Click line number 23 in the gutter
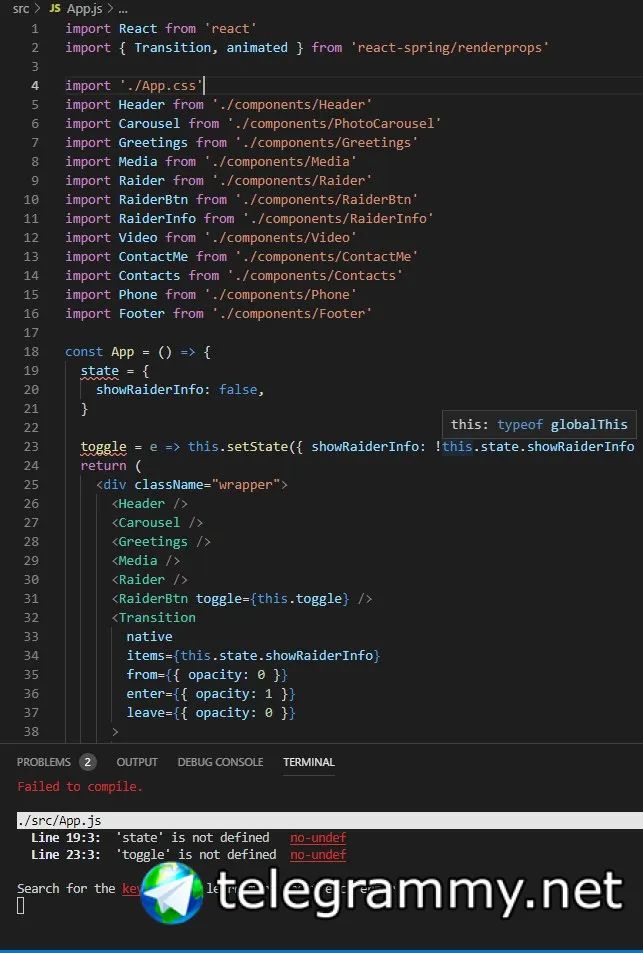The height and width of the screenshot is (953, 643). coord(31,447)
